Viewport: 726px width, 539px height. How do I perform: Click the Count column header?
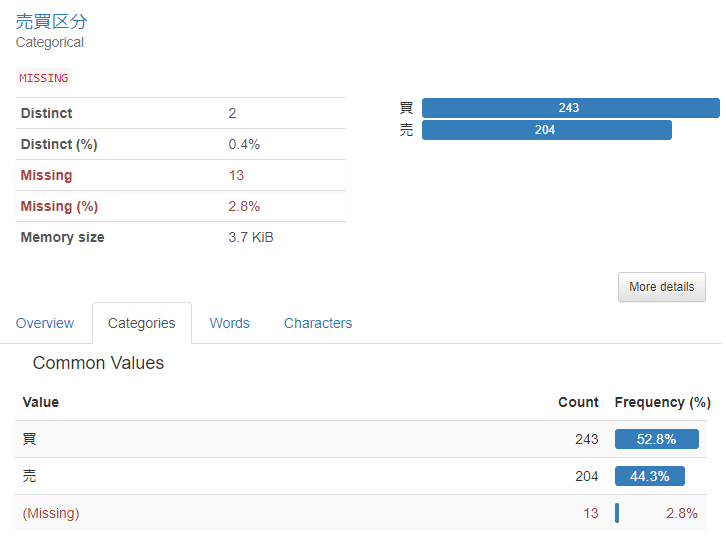[x=578, y=402]
